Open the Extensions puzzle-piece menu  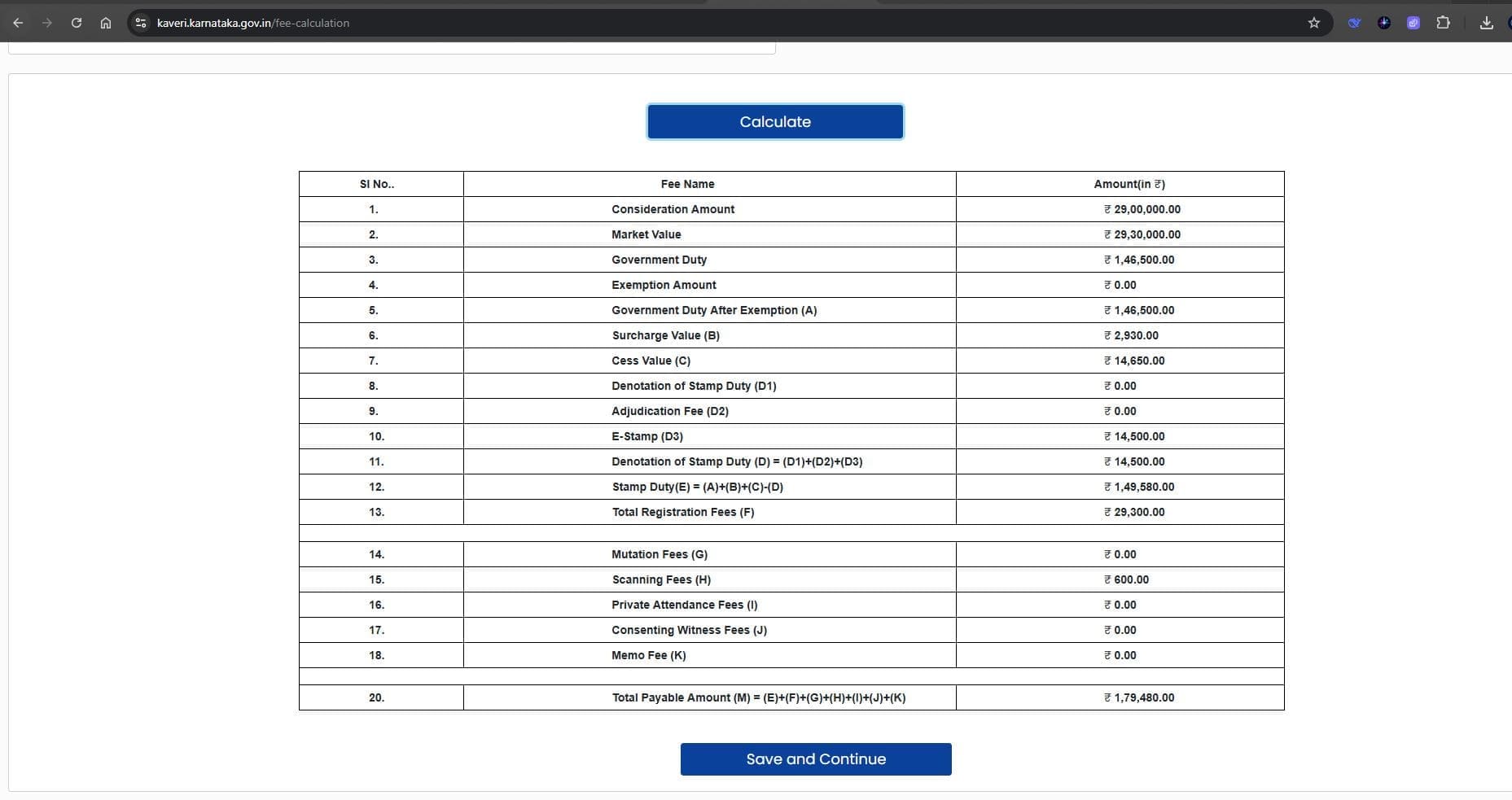click(x=1443, y=23)
